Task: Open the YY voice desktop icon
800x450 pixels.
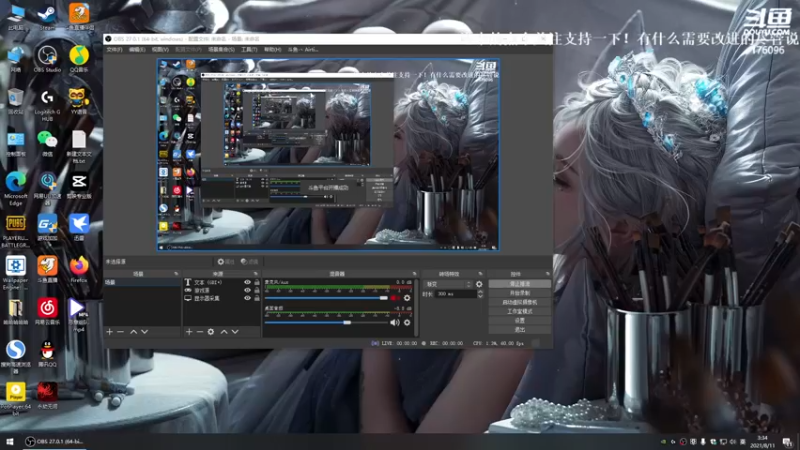Action: pyautogui.click(x=79, y=101)
